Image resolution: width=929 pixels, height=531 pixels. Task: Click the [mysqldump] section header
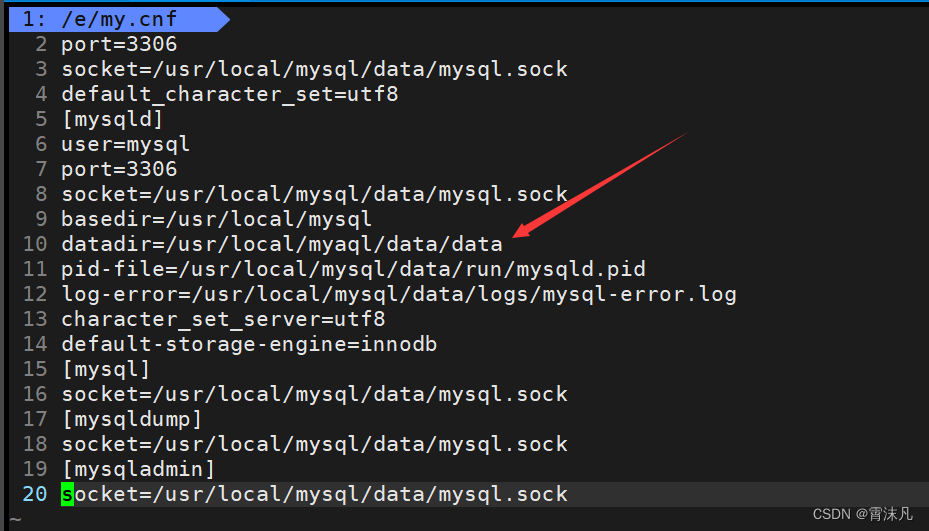point(131,419)
